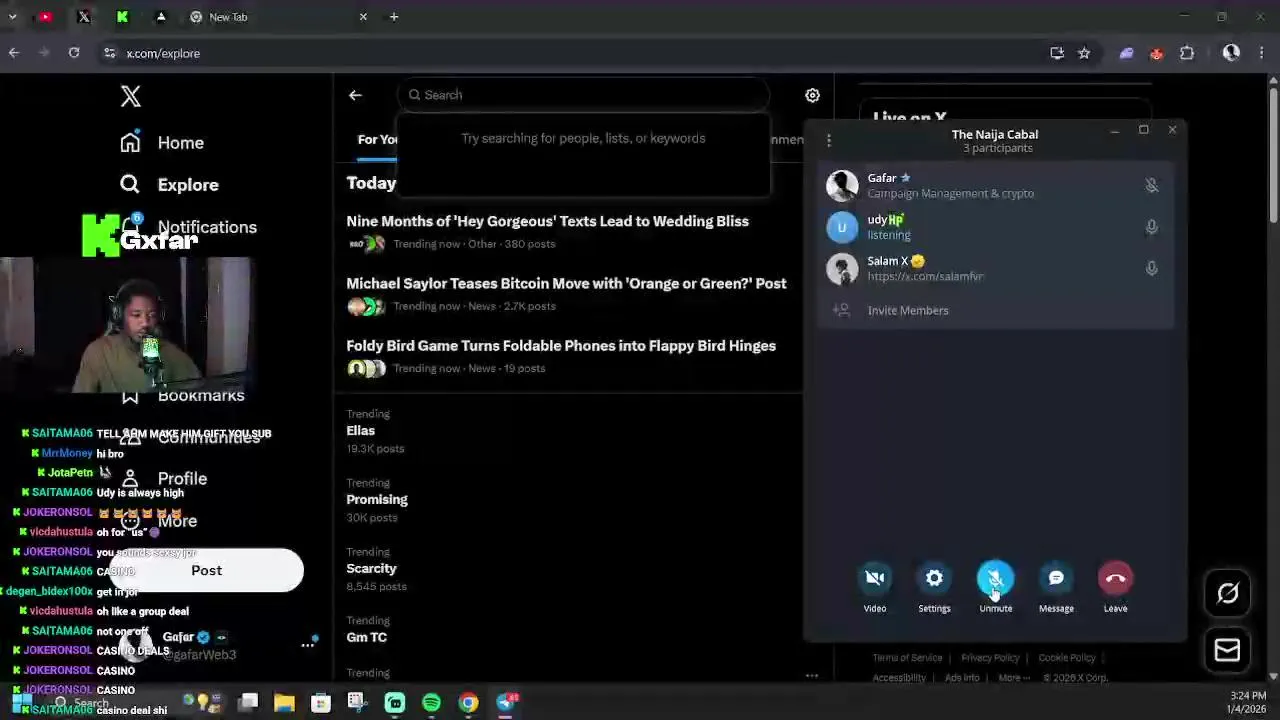Open Chrome three-dot menu
Viewport: 1280px width, 720px height.
[x=1261, y=53]
